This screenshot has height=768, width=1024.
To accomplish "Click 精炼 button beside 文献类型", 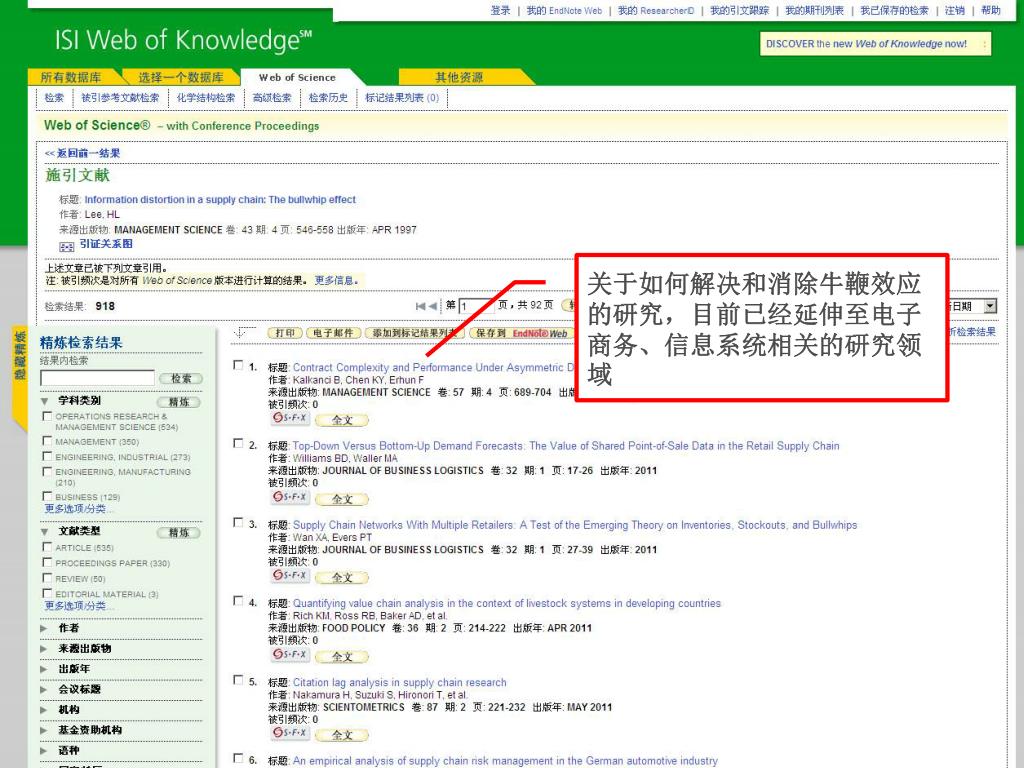I will click(x=179, y=533).
